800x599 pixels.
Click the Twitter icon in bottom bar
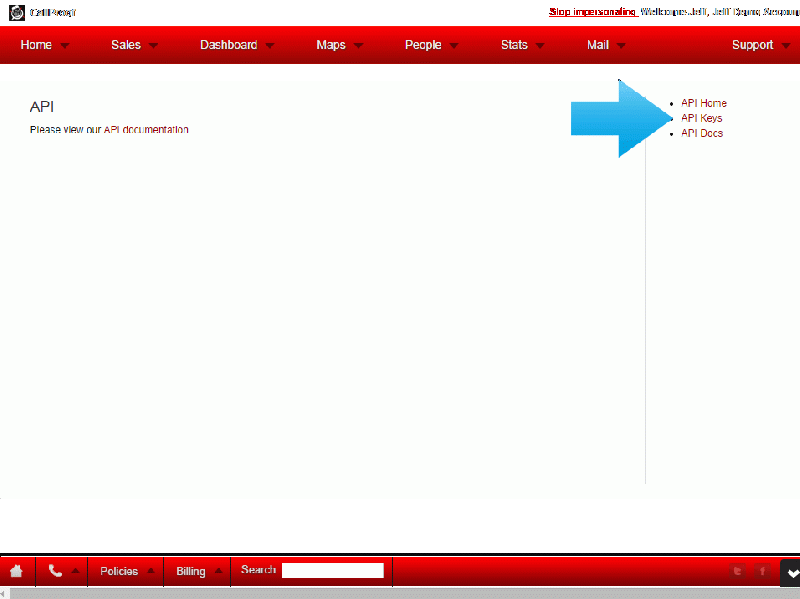(x=738, y=571)
